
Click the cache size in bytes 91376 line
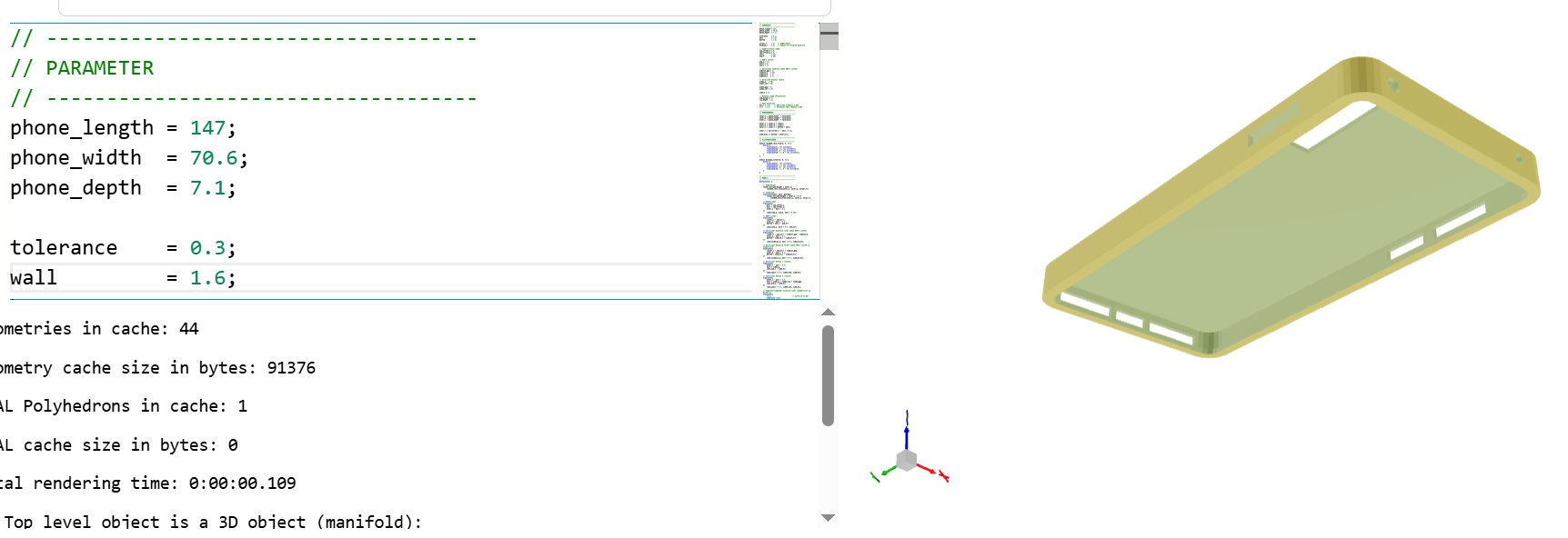159,368
